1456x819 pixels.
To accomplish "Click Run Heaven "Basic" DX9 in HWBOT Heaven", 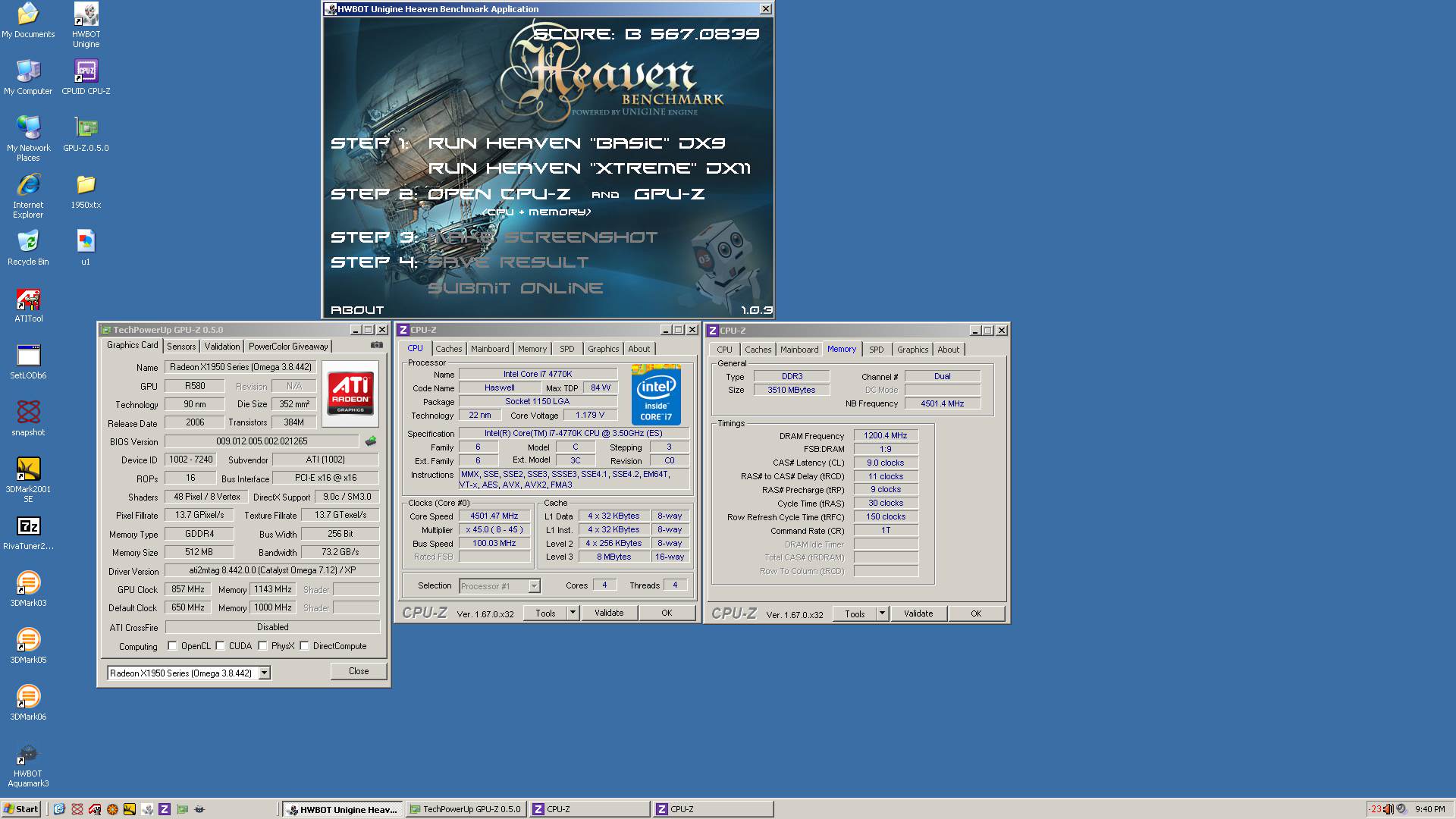I will coord(576,143).
